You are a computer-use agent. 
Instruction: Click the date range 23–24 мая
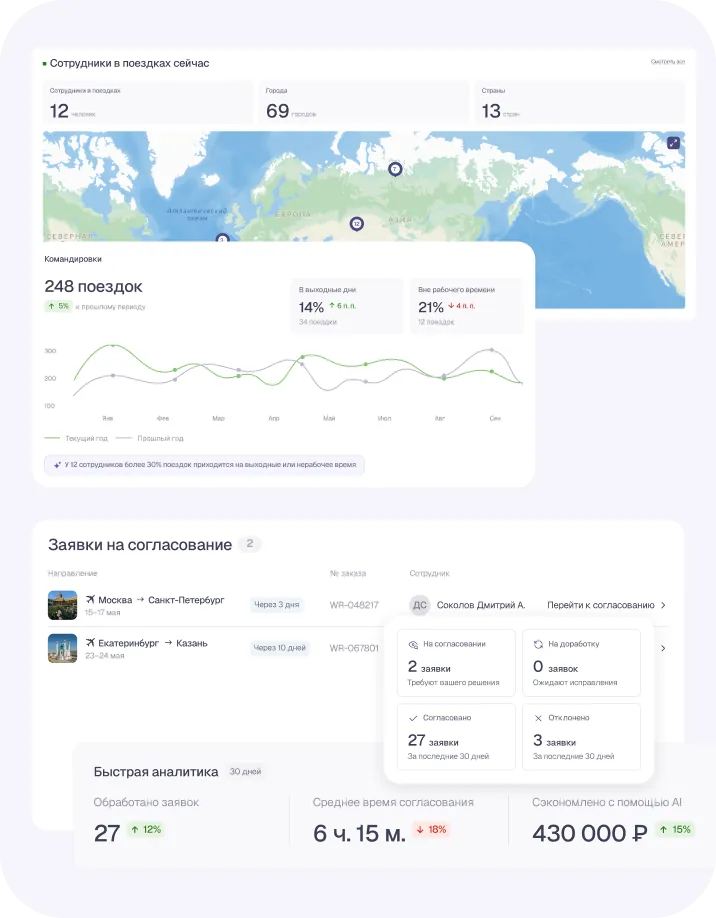pos(105,656)
